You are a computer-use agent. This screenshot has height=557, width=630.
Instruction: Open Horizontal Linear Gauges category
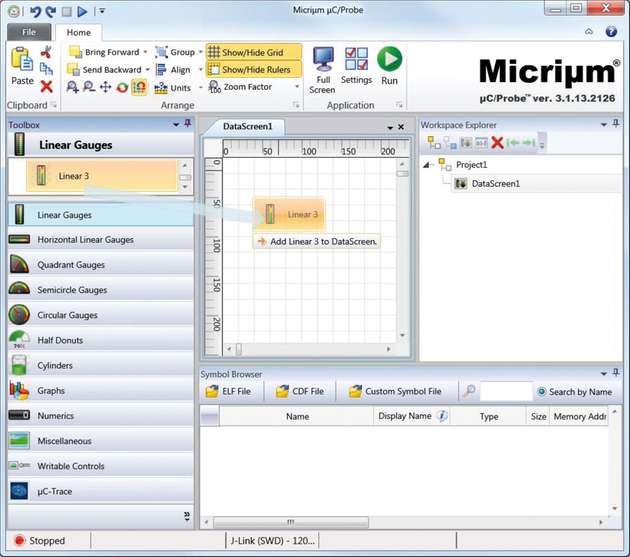(x=100, y=240)
